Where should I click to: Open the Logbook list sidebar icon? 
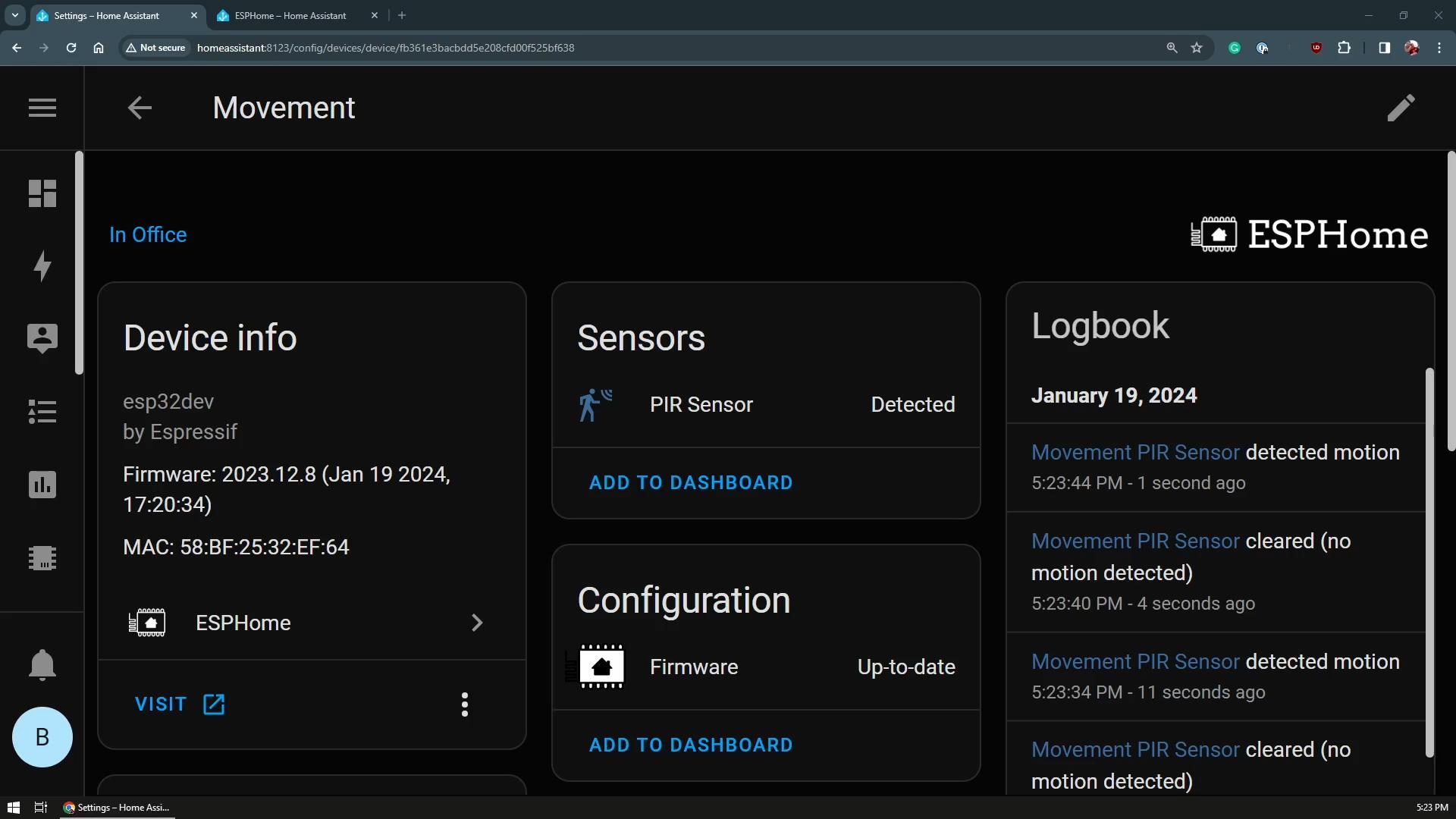(x=42, y=412)
